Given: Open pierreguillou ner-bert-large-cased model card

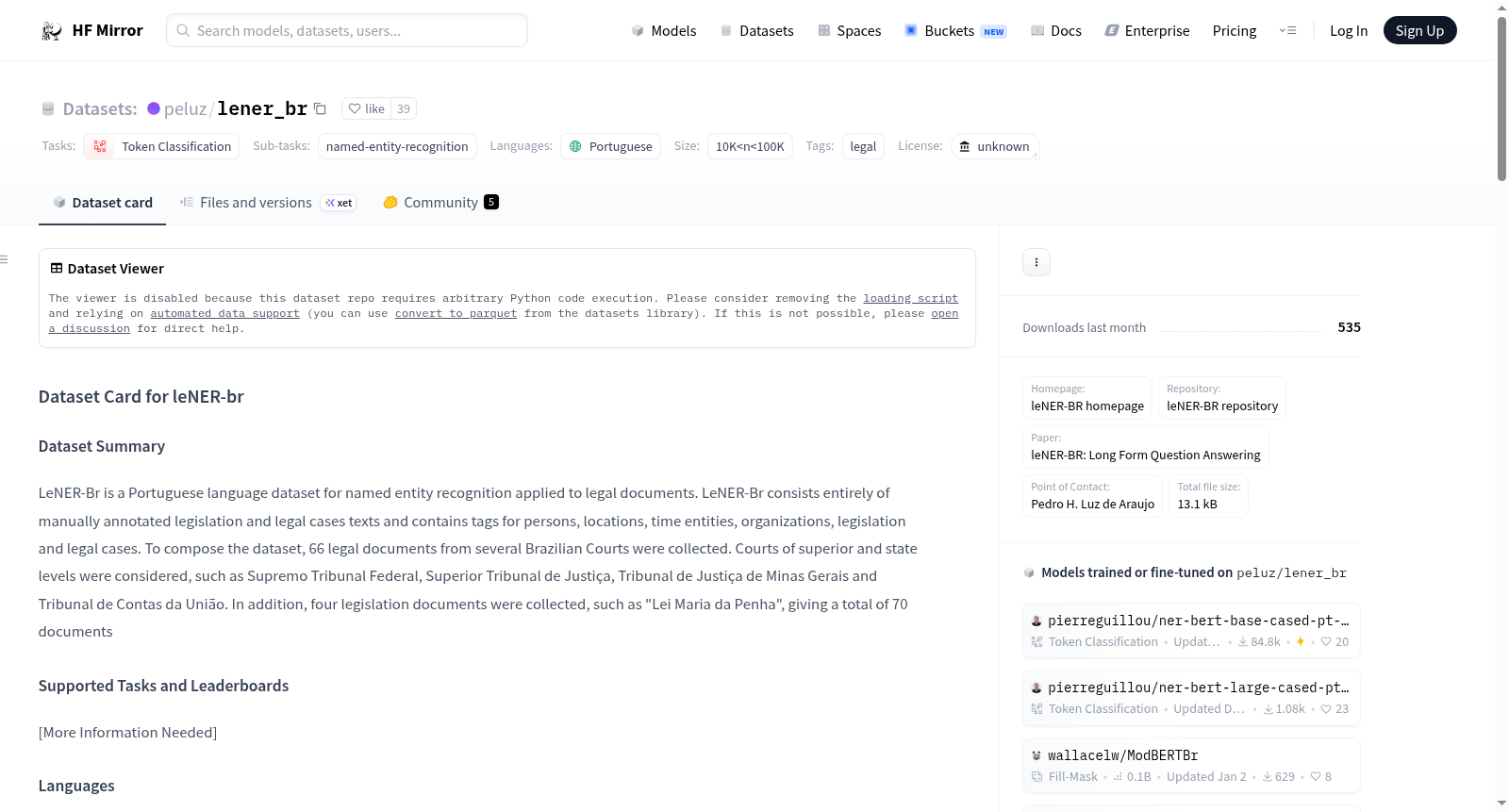Looking at the screenshot, I should tap(1191, 698).
